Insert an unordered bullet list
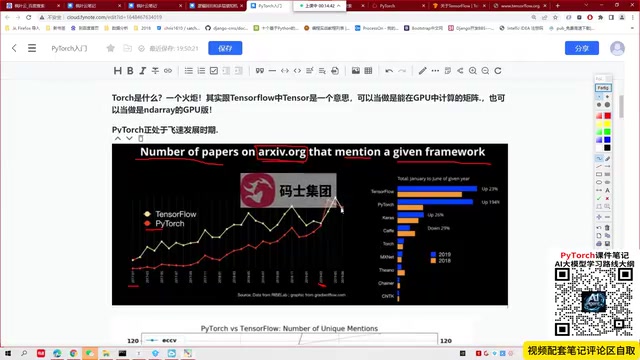The width and height of the screenshot is (640, 360). (x=189, y=71)
